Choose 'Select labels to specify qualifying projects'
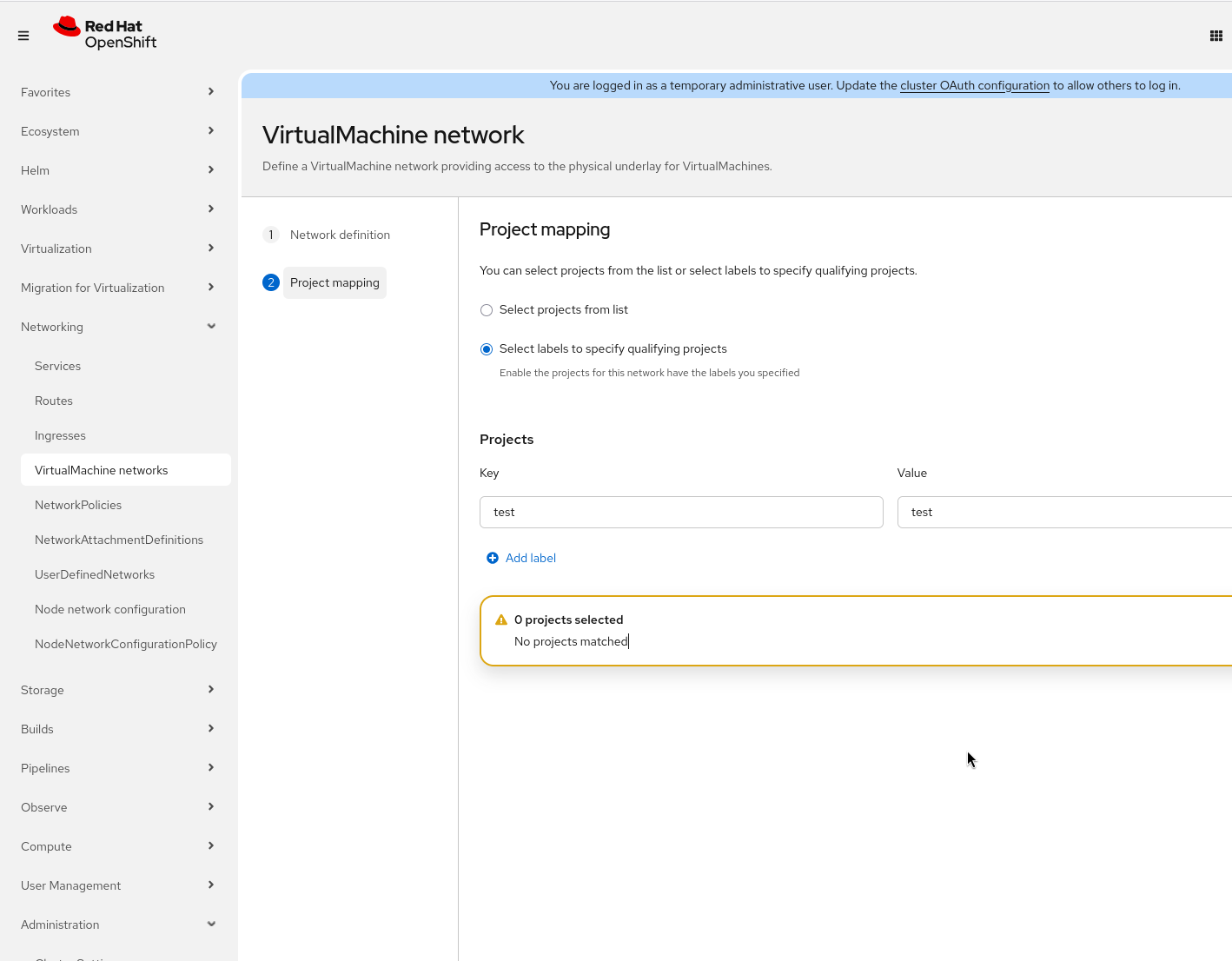 click(x=487, y=349)
